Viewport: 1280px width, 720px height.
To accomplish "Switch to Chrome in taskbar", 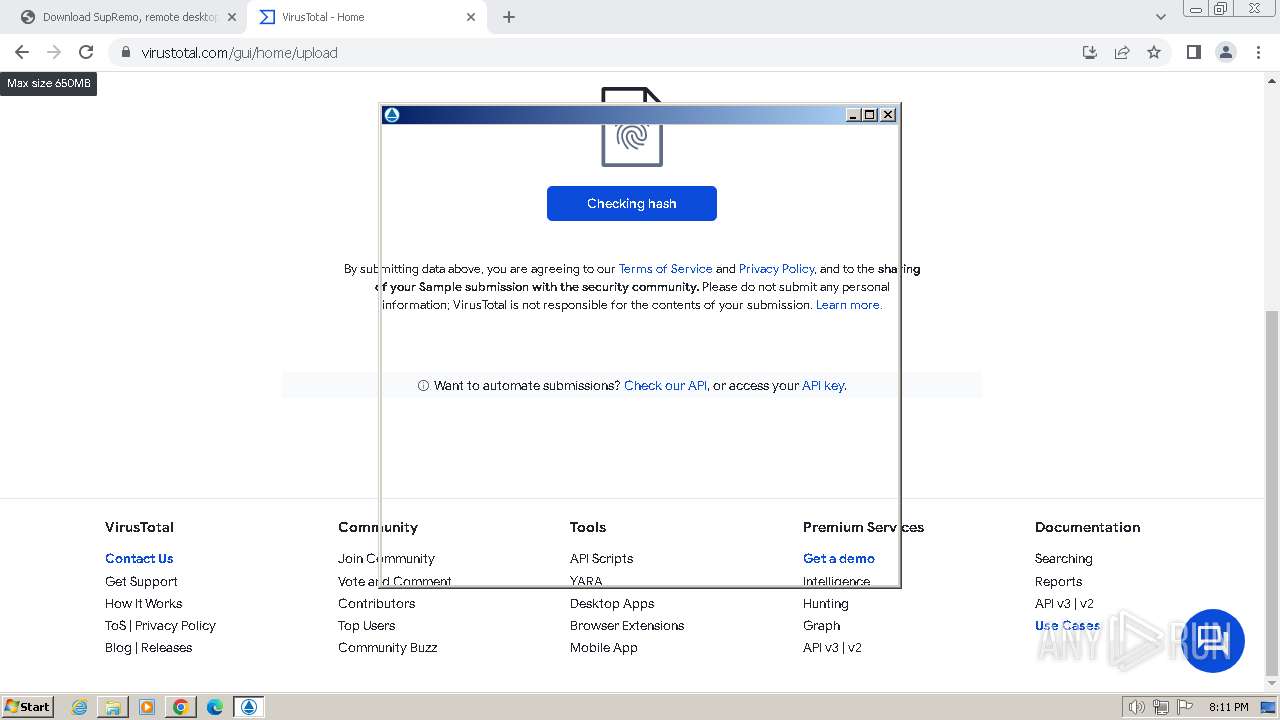I will click(181, 707).
